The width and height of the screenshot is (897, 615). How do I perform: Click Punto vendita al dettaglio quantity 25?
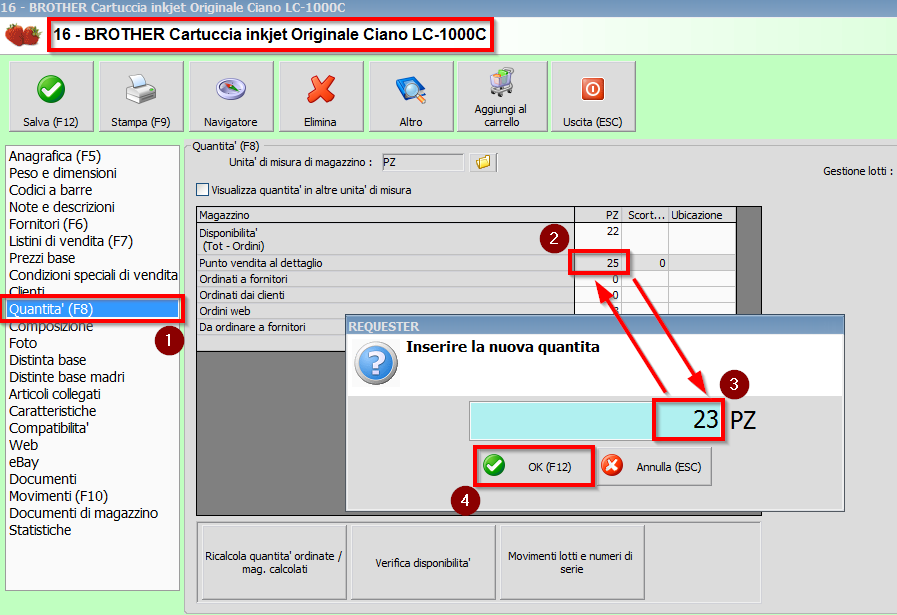(598, 263)
